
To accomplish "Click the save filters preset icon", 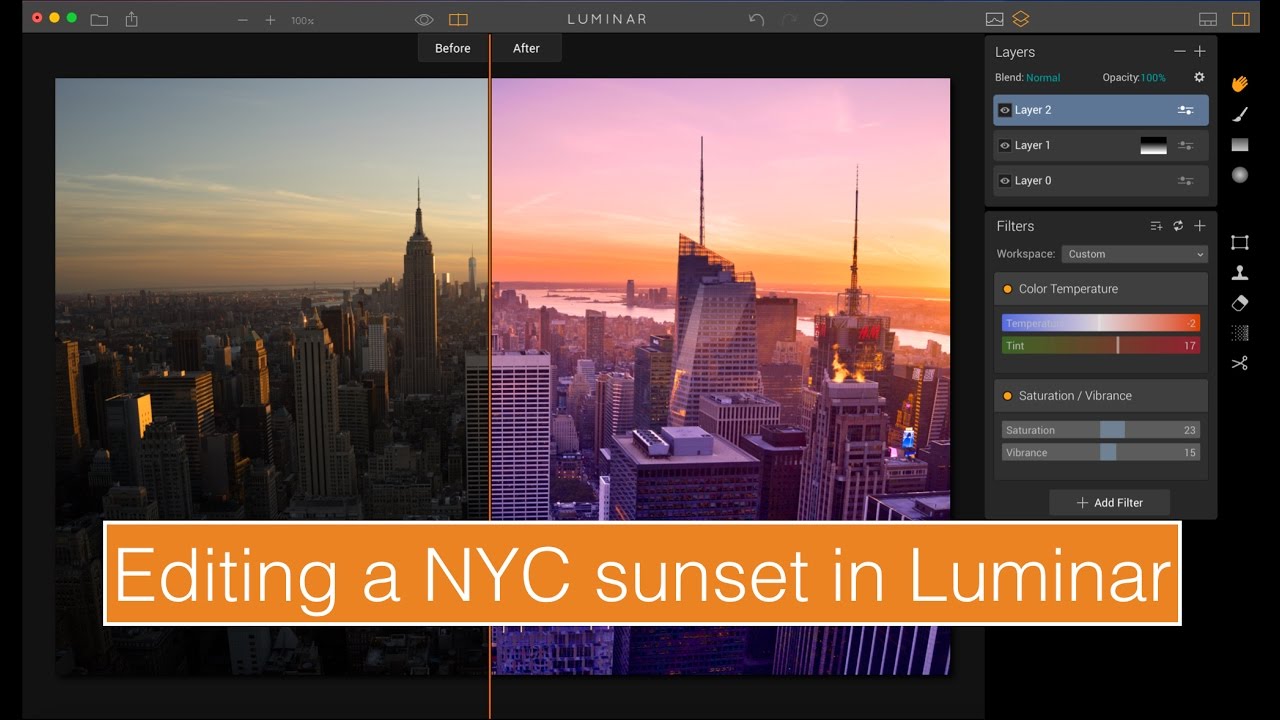I will pos(1156,226).
